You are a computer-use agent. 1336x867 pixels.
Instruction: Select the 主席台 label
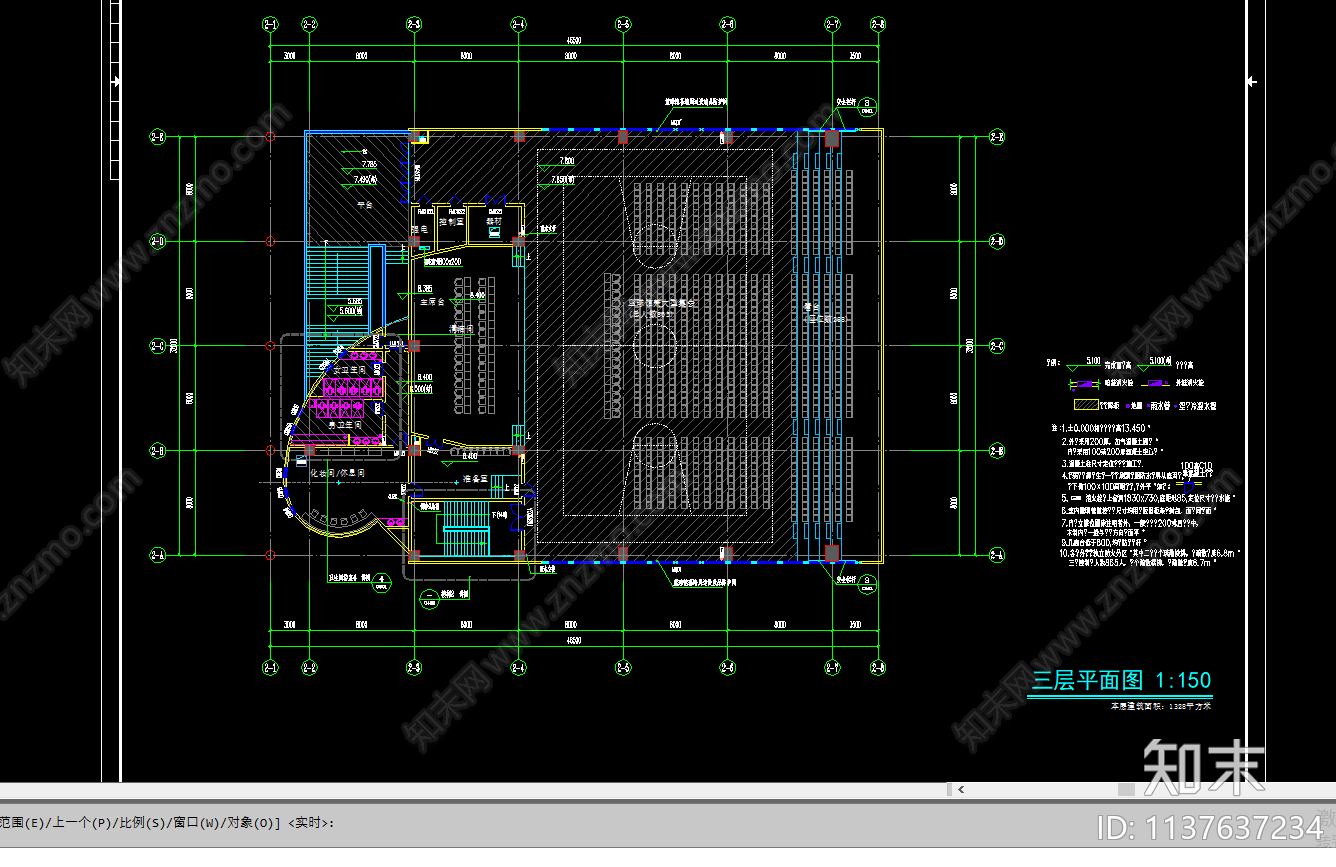pos(431,300)
